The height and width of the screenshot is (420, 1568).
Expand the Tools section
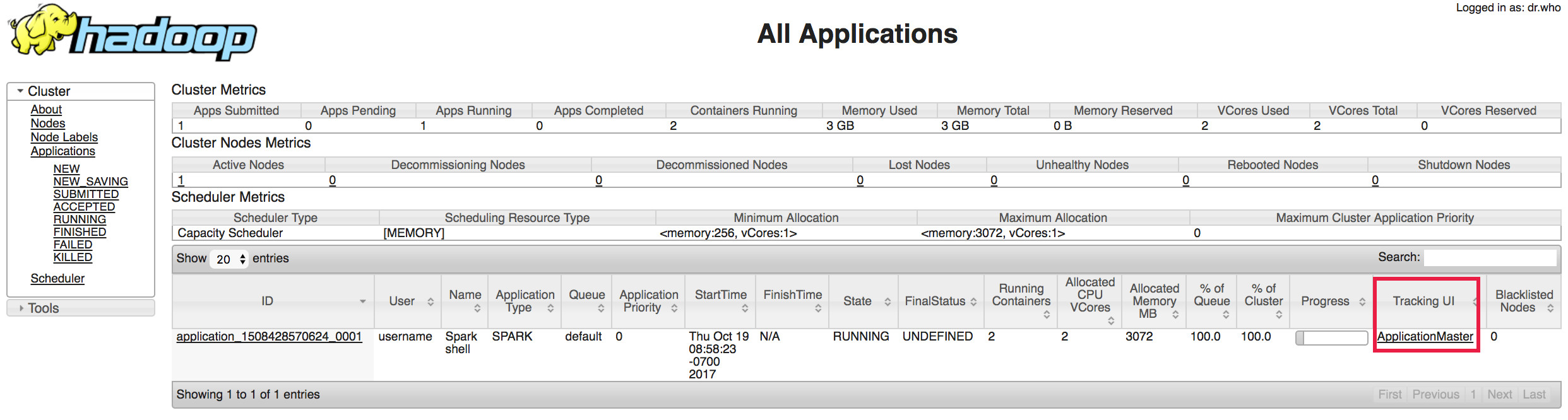[21, 308]
